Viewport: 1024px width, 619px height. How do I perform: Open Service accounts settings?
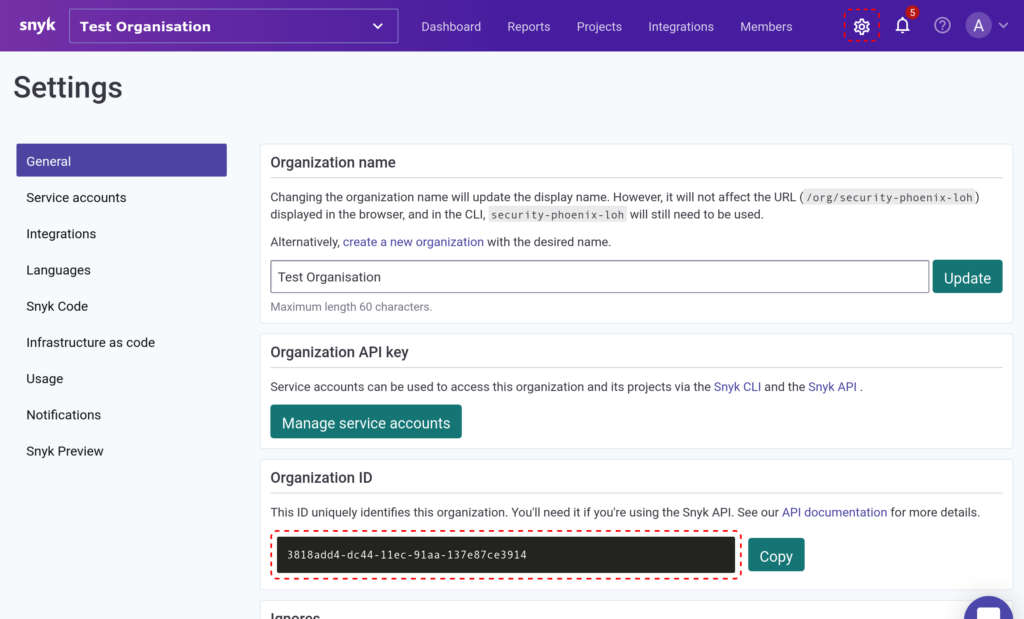pos(76,198)
